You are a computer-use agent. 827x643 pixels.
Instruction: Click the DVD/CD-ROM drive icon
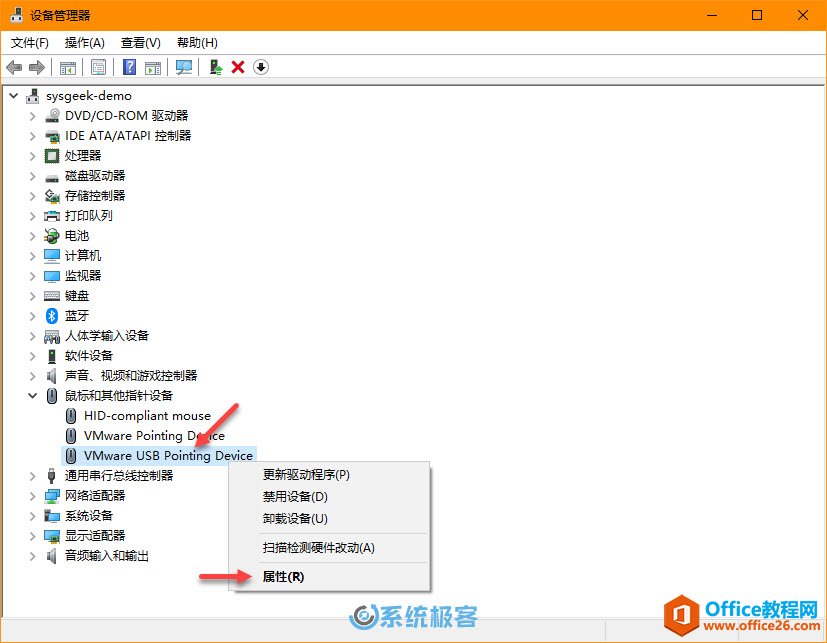point(52,116)
